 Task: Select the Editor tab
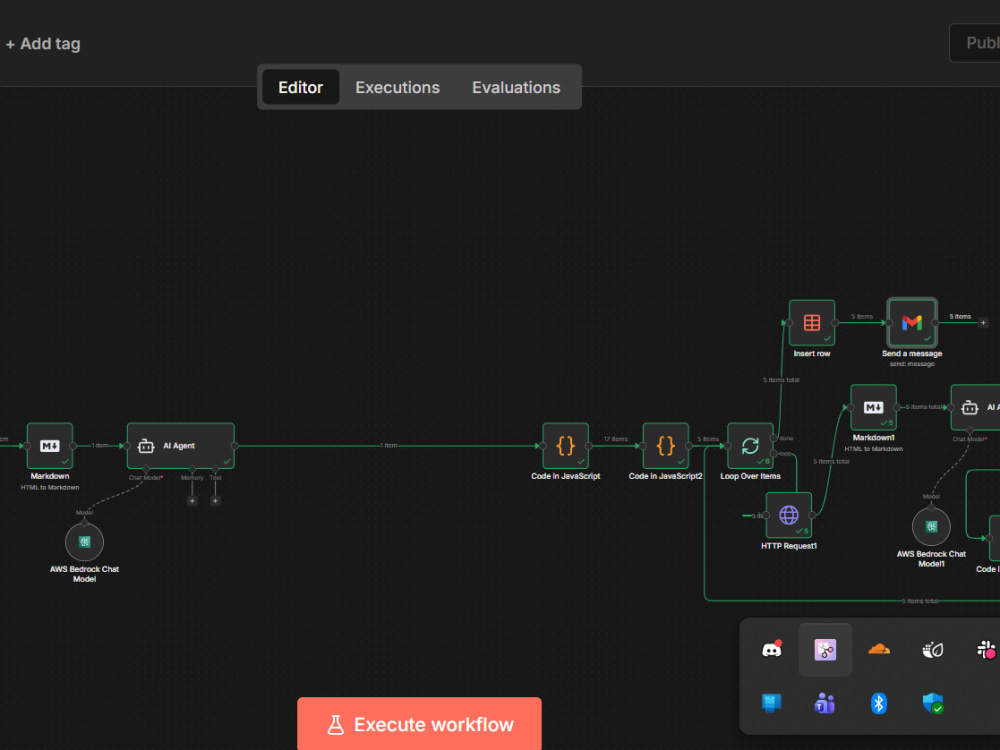click(x=300, y=87)
